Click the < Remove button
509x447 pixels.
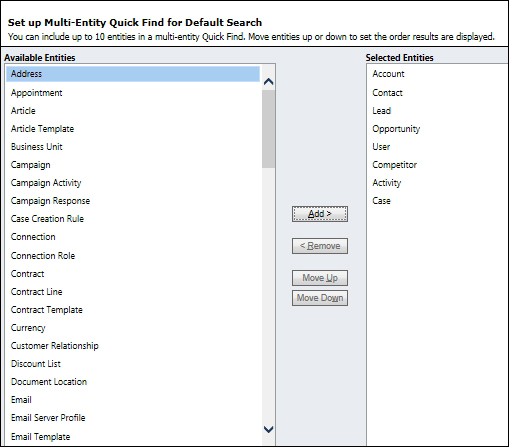[x=320, y=246]
